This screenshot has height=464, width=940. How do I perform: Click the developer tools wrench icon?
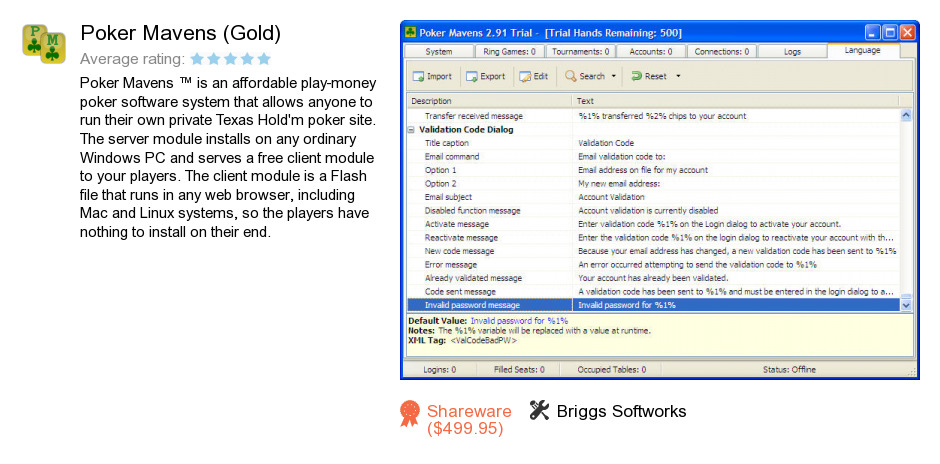pyautogui.click(x=539, y=411)
